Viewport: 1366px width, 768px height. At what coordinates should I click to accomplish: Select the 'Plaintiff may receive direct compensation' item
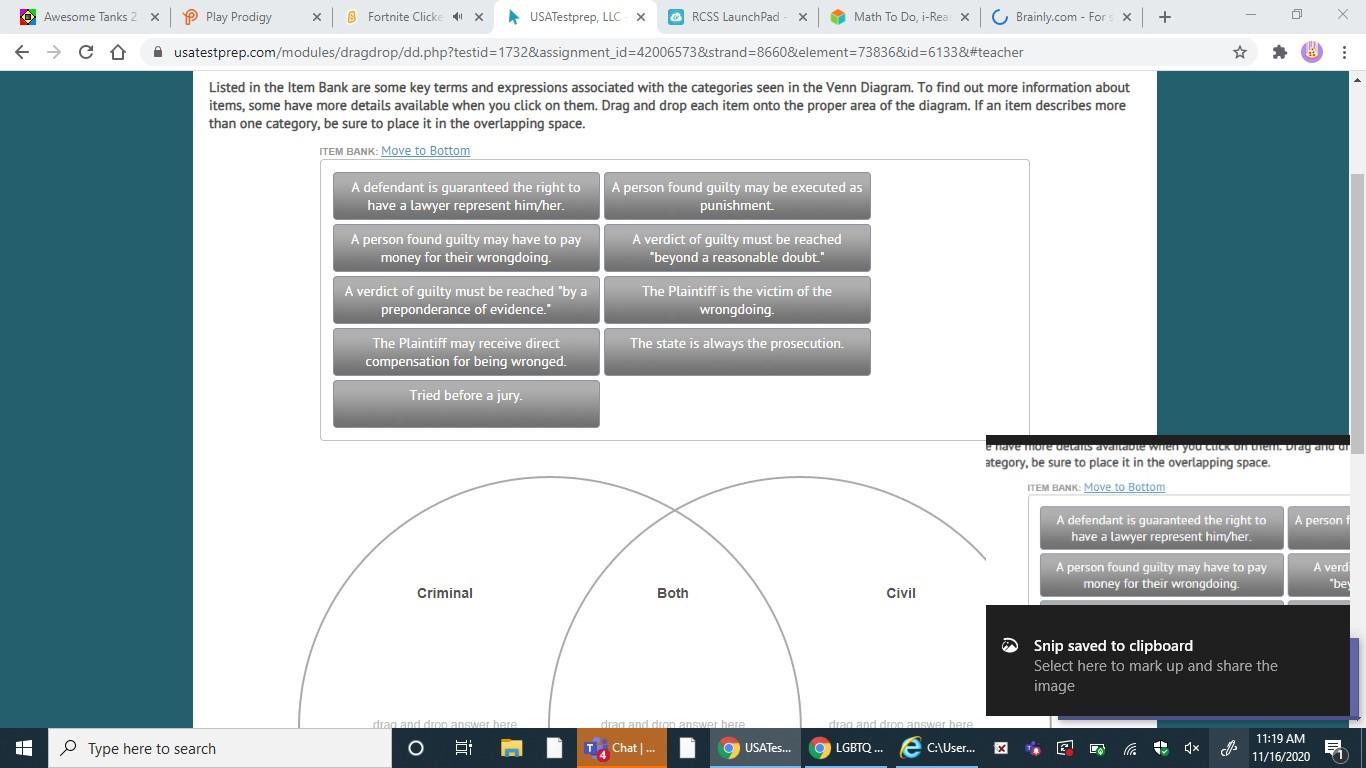(x=466, y=352)
